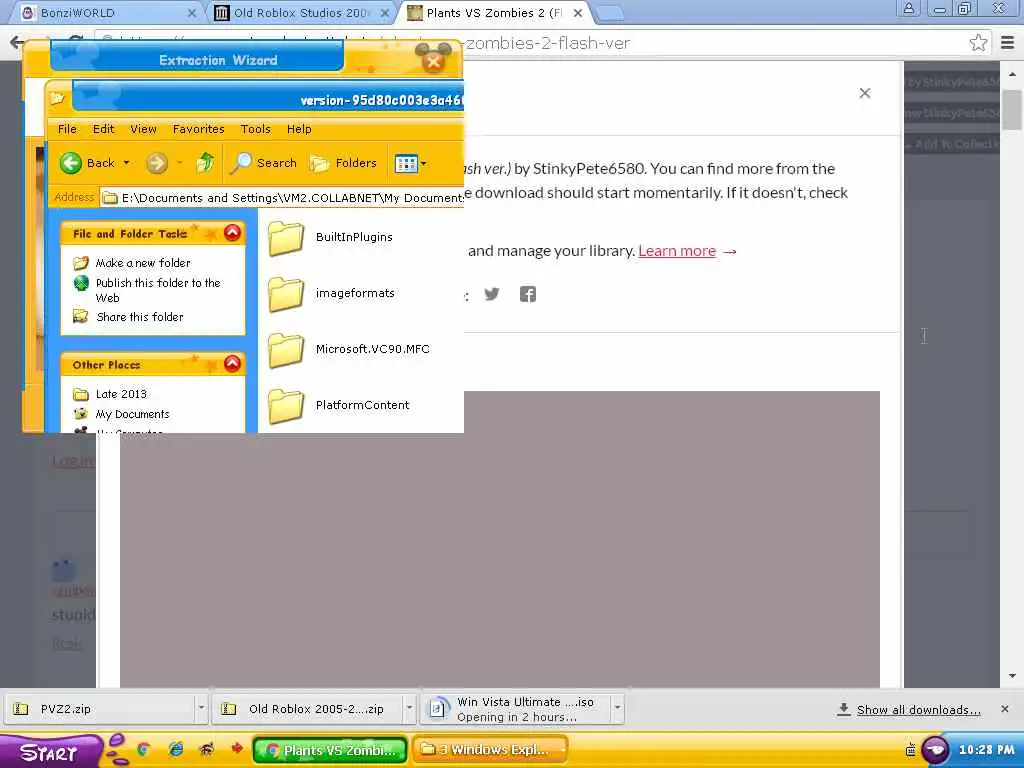Screen dimensions: 1024x768
Task: Click the green Back arrow icon in Explorer
Action: point(71,163)
